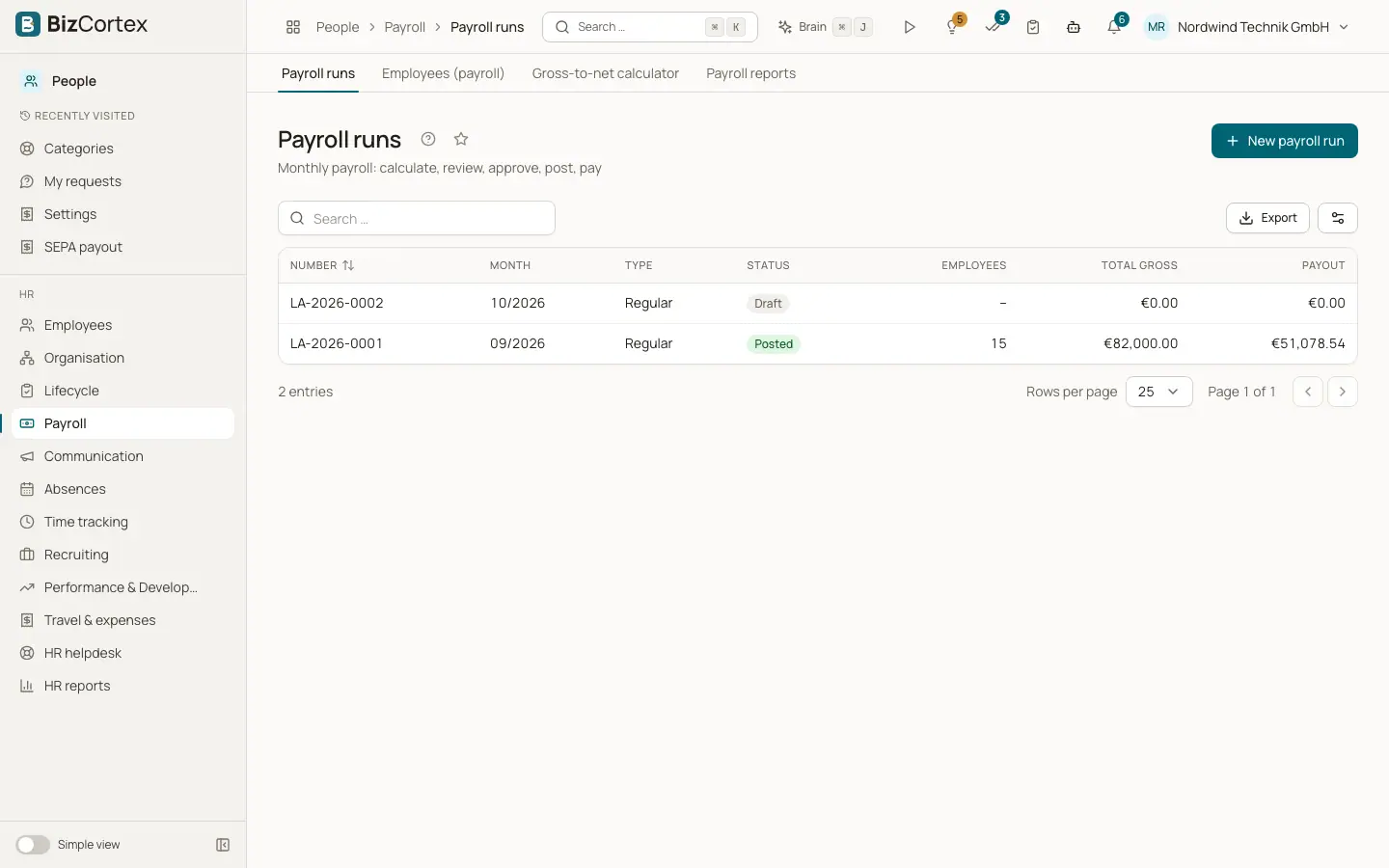
Task: Collapse the sidebar using the panel icon
Action: 223,845
